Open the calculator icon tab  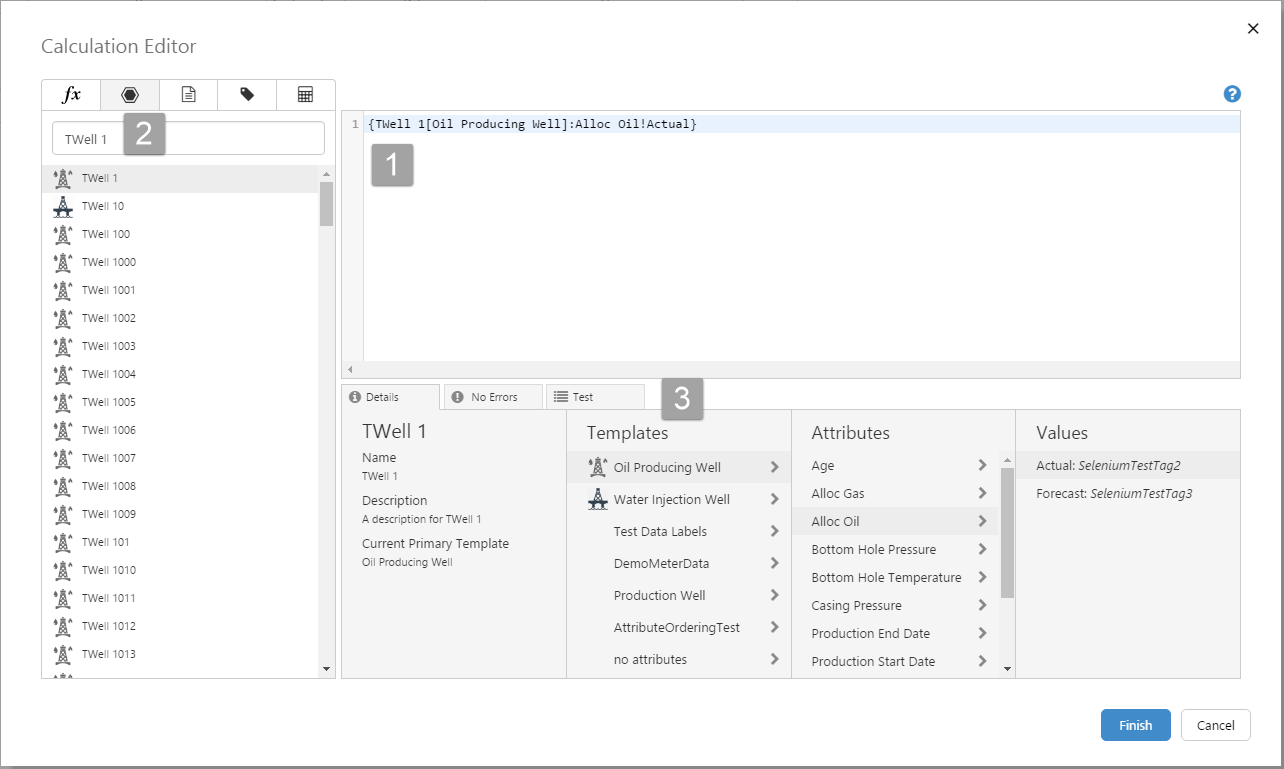(x=306, y=95)
